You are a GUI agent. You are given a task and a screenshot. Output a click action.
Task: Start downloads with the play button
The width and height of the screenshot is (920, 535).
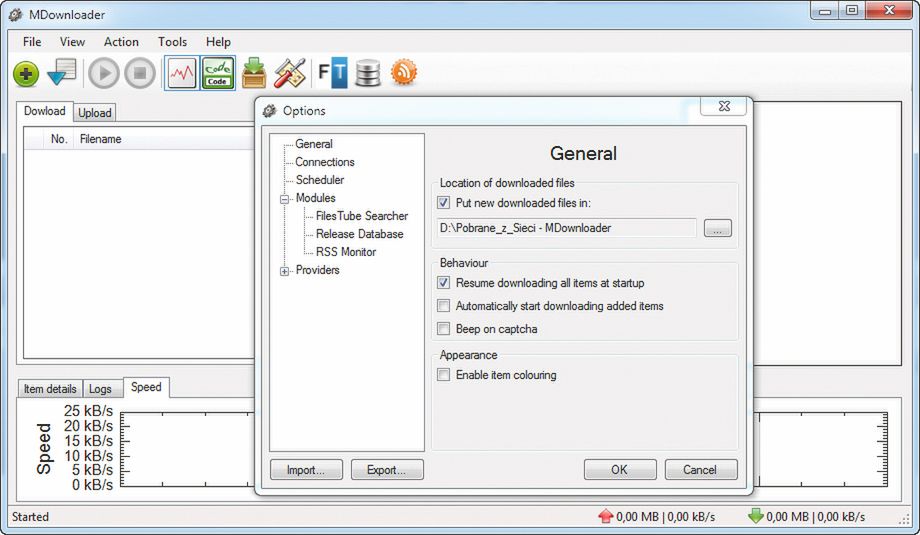104,73
